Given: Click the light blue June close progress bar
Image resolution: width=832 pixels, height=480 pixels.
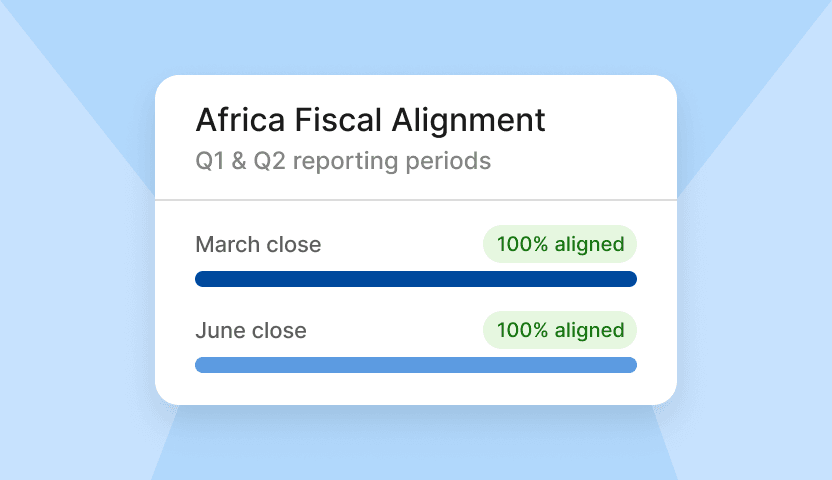Looking at the screenshot, I should 416,365.
